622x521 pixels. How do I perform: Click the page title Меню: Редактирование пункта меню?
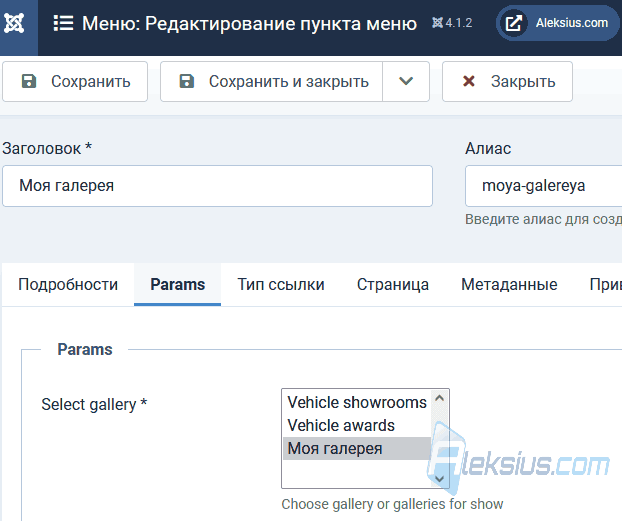(250, 23)
